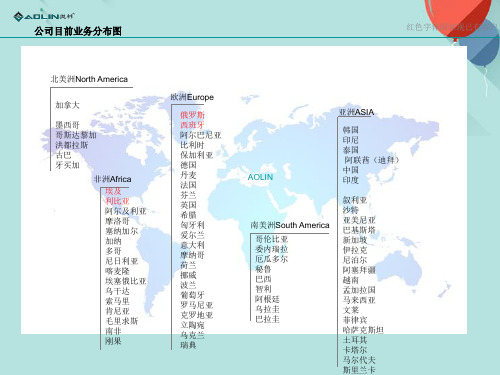Click 墨西哥 in the North America list
The width and height of the screenshot is (500, 375).
(67, 125)
